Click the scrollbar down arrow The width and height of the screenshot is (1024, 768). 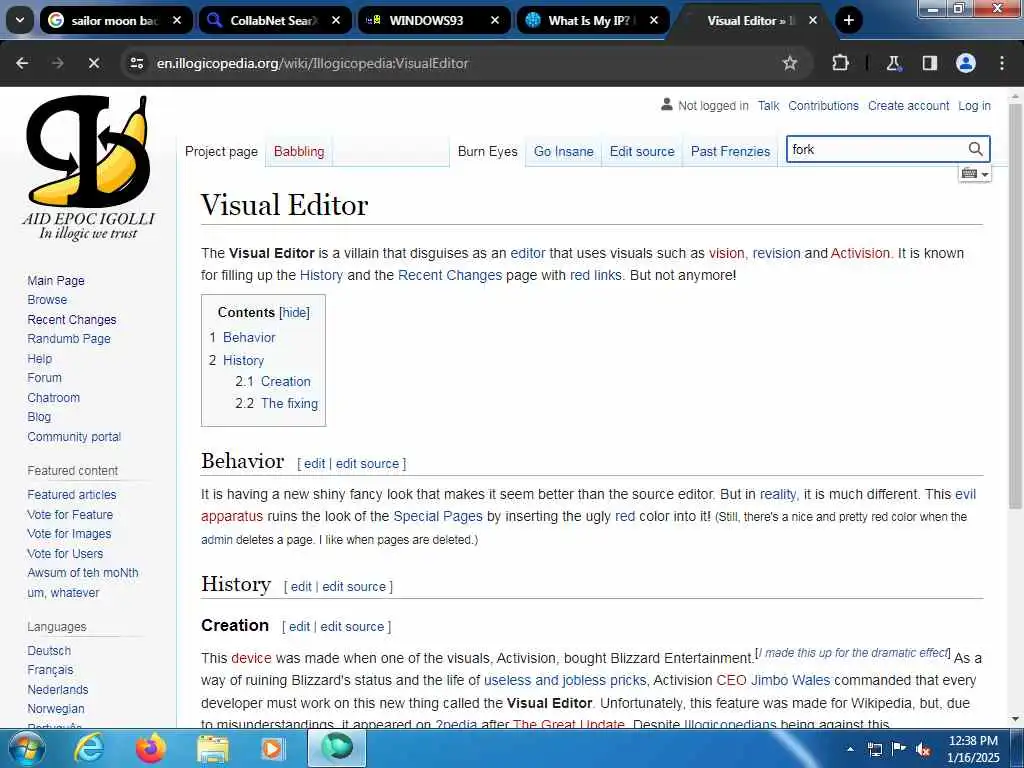tap(1016, 720)
